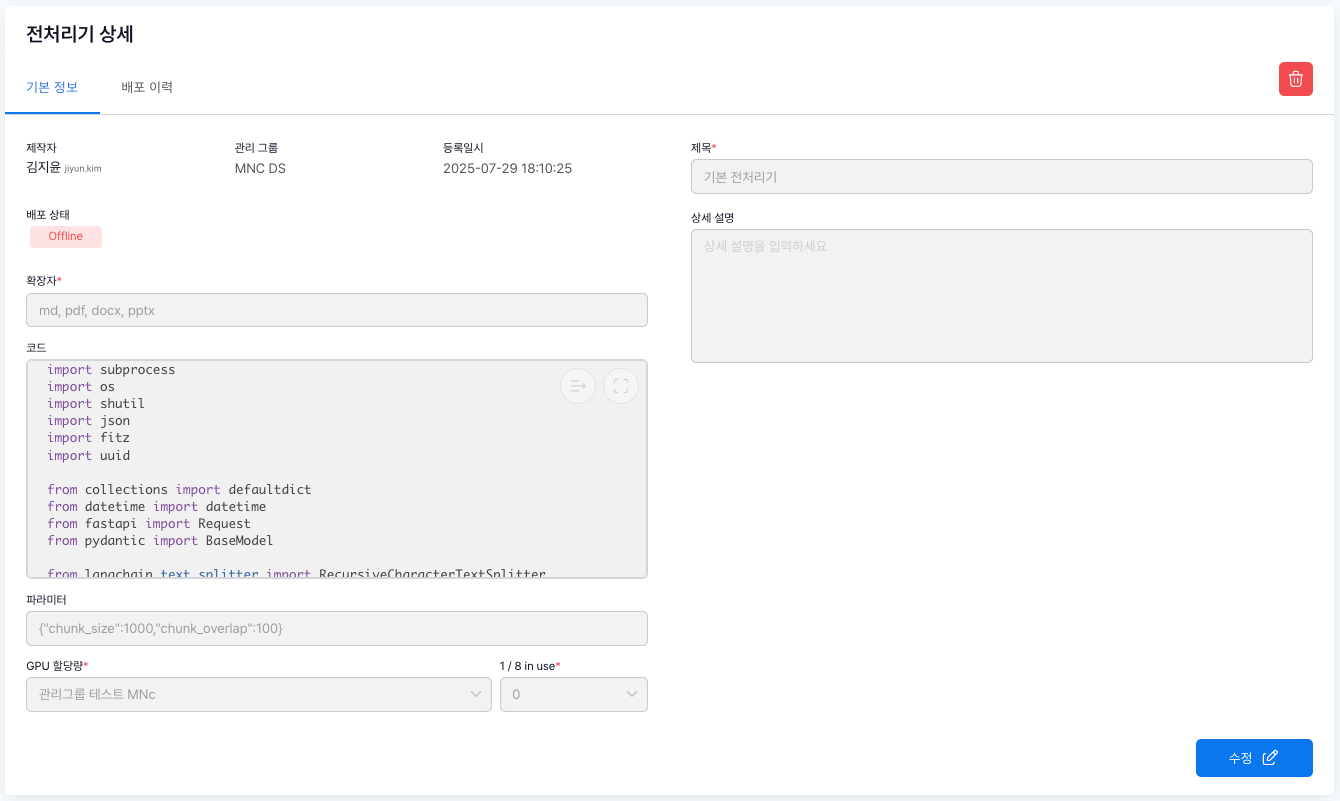The image size is (1340, 801).
Task: Click the Offline deployment status badge
Action: [x=66, y=236]
